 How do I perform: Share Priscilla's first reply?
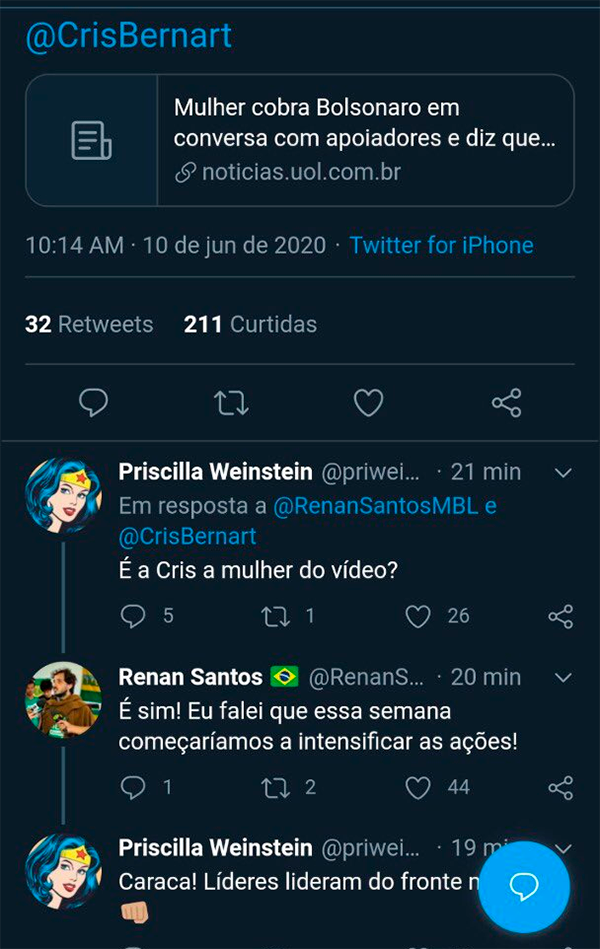[561, 616]
